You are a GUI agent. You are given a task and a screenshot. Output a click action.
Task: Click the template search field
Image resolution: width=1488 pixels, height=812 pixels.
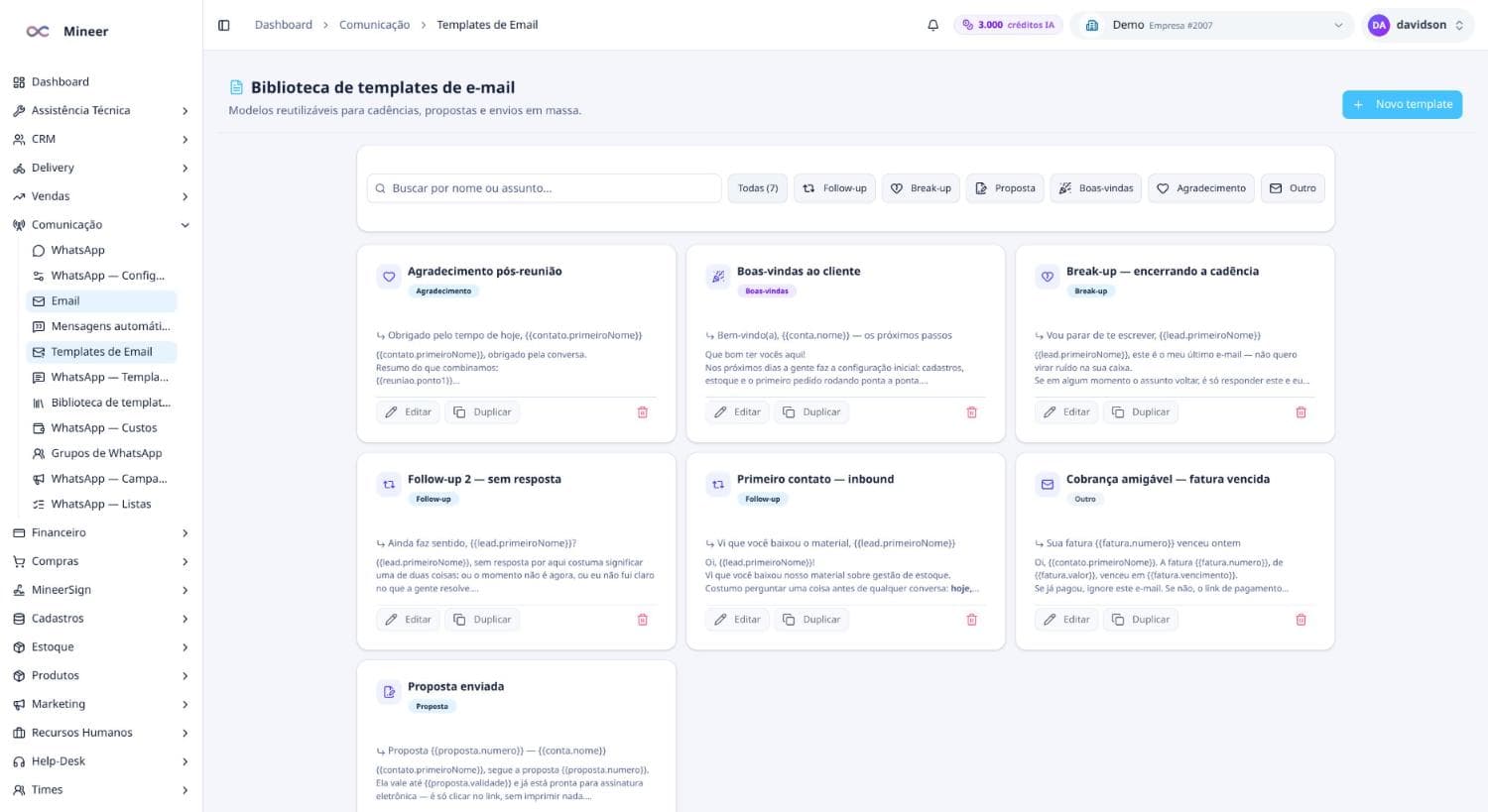click(545, 188)
